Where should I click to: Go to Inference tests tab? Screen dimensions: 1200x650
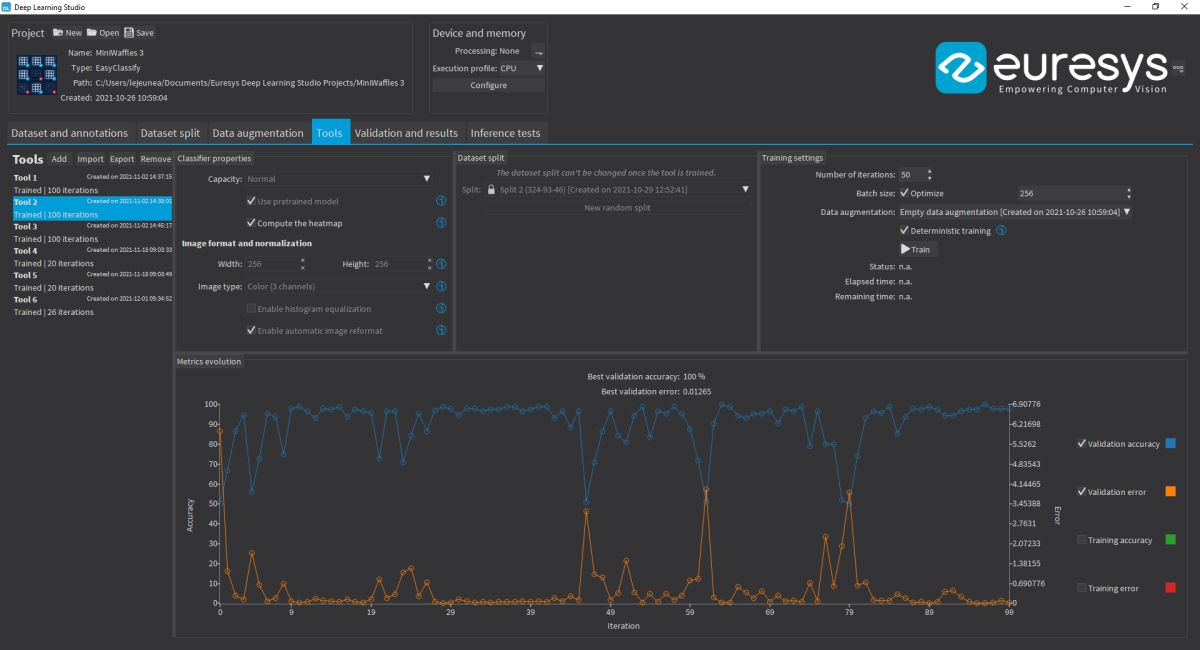point(507,133)
